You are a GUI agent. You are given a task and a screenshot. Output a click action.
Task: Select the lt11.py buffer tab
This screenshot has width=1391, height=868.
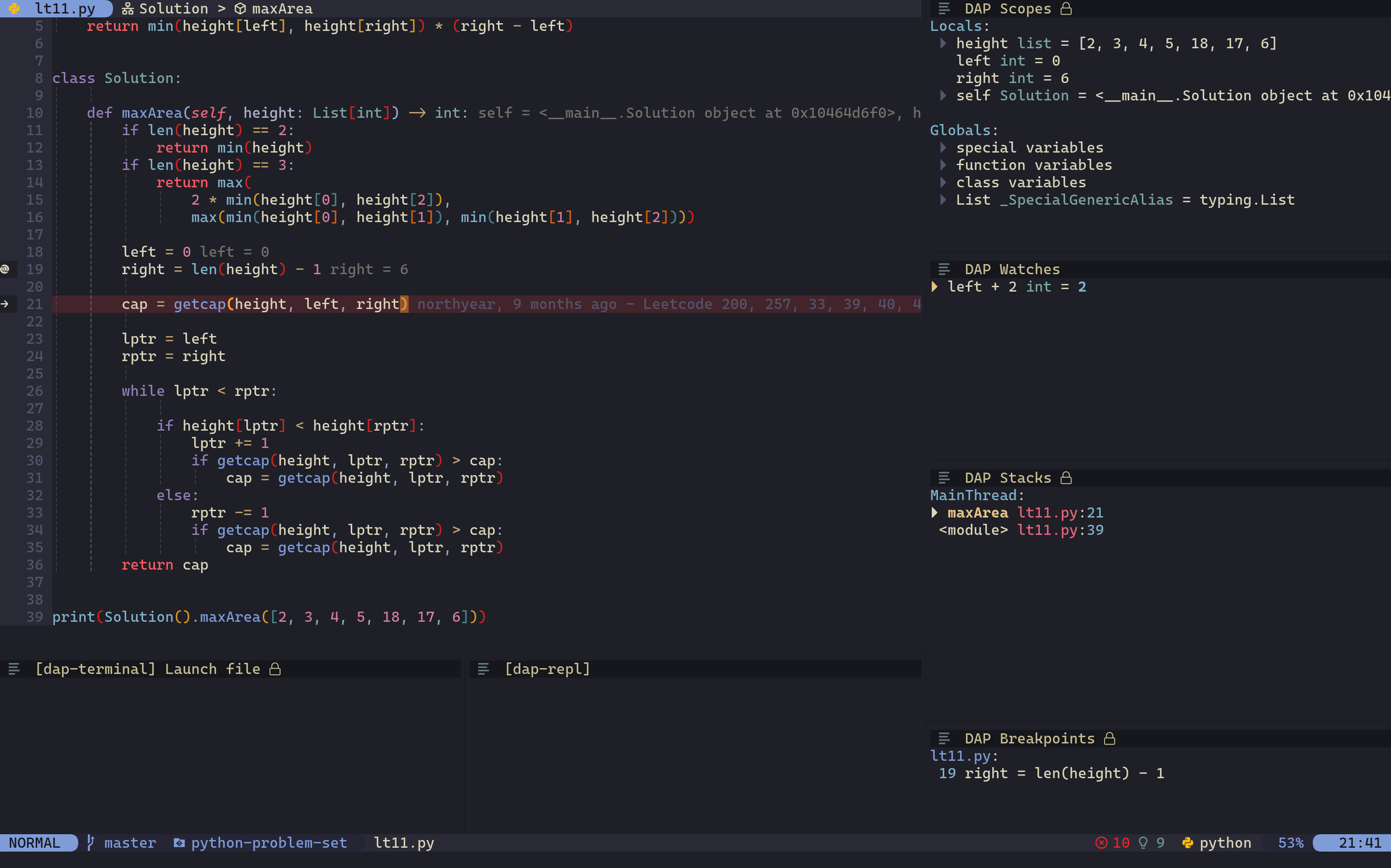coord(64,9)
